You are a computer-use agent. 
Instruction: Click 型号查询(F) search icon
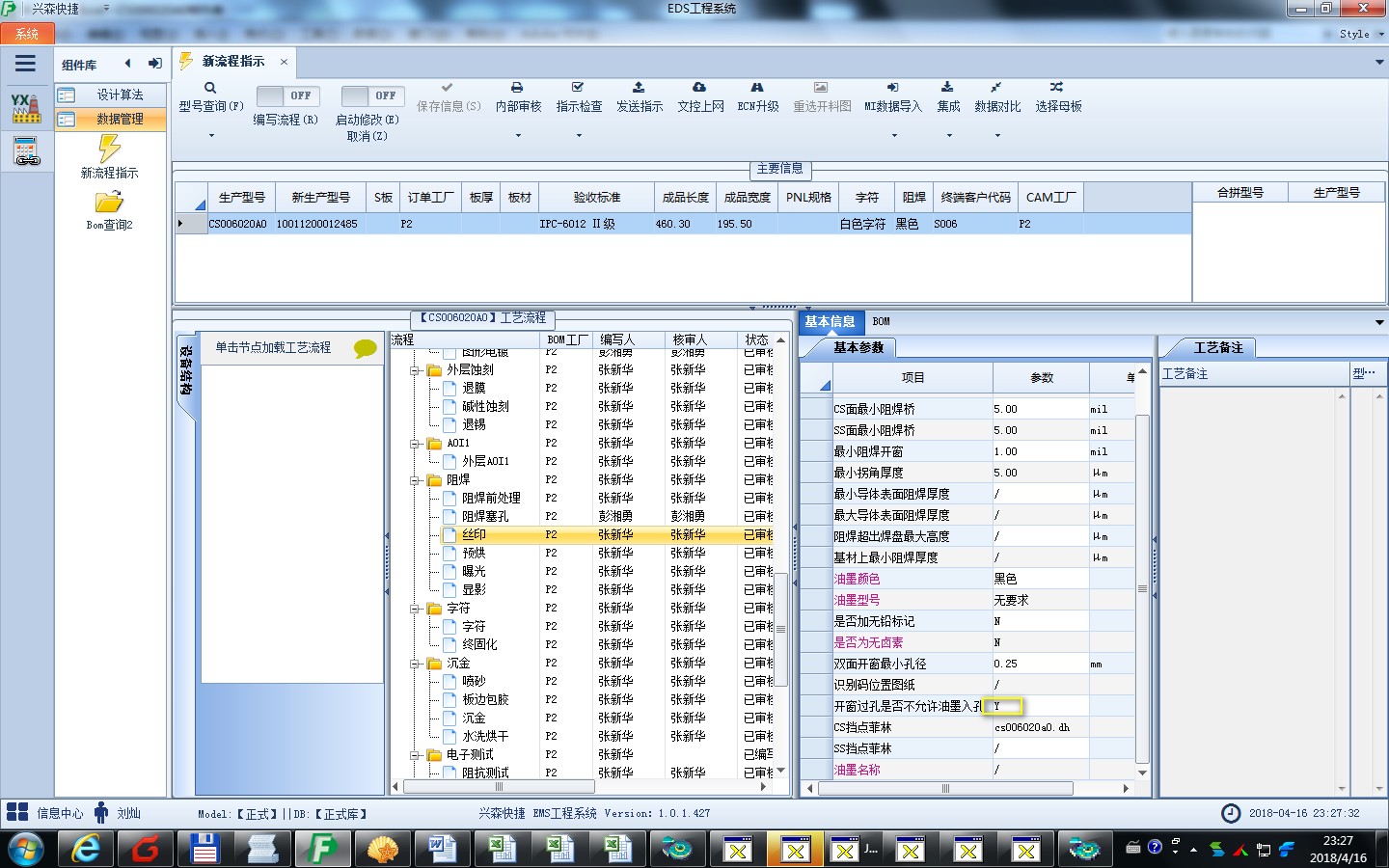210,88
